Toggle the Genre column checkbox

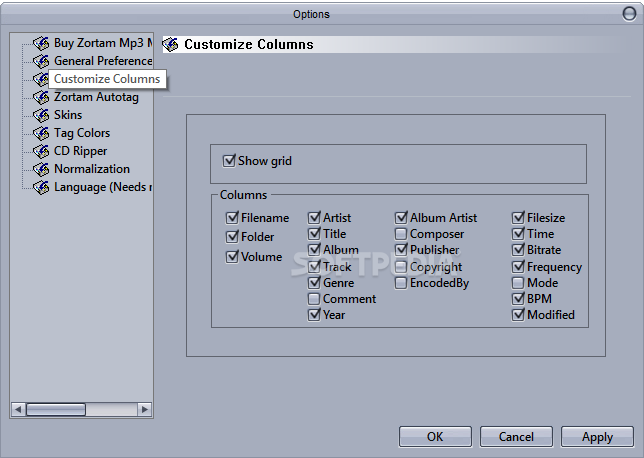314,283
